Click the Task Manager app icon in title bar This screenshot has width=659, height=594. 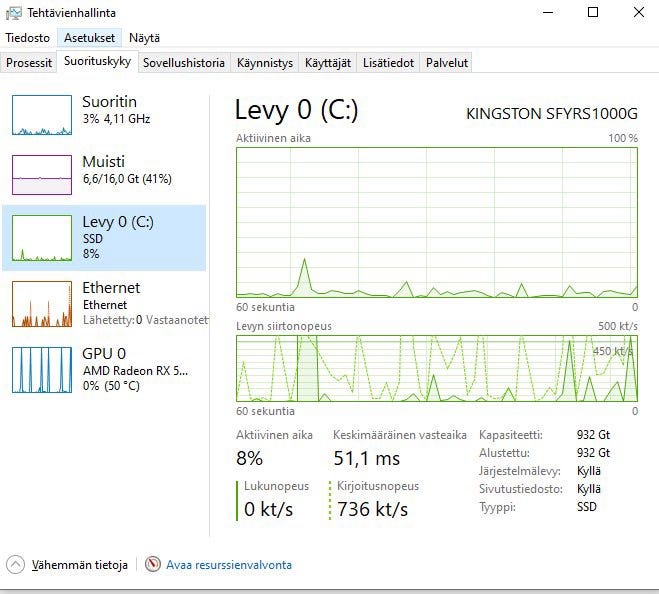11,13
